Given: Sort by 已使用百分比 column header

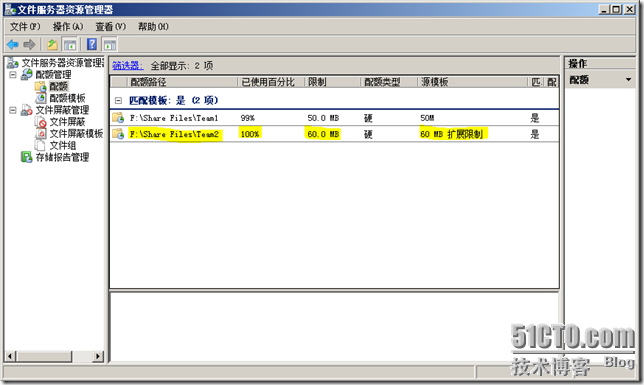Looking at the screenshot, I should click(271, 82).
